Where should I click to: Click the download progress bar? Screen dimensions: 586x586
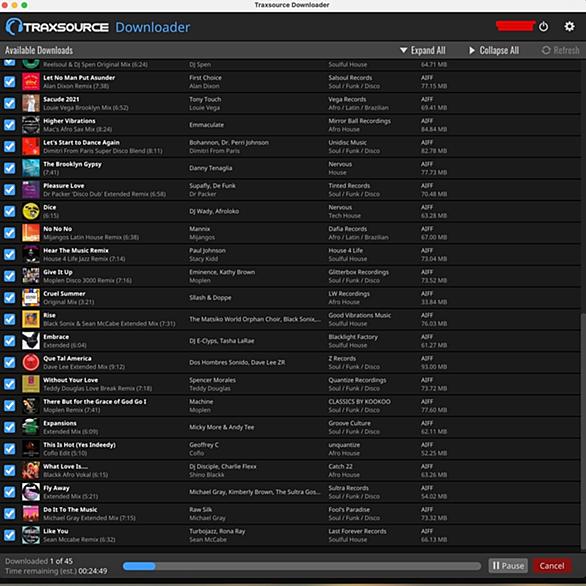pyautogui.click(x=302, y=566)
